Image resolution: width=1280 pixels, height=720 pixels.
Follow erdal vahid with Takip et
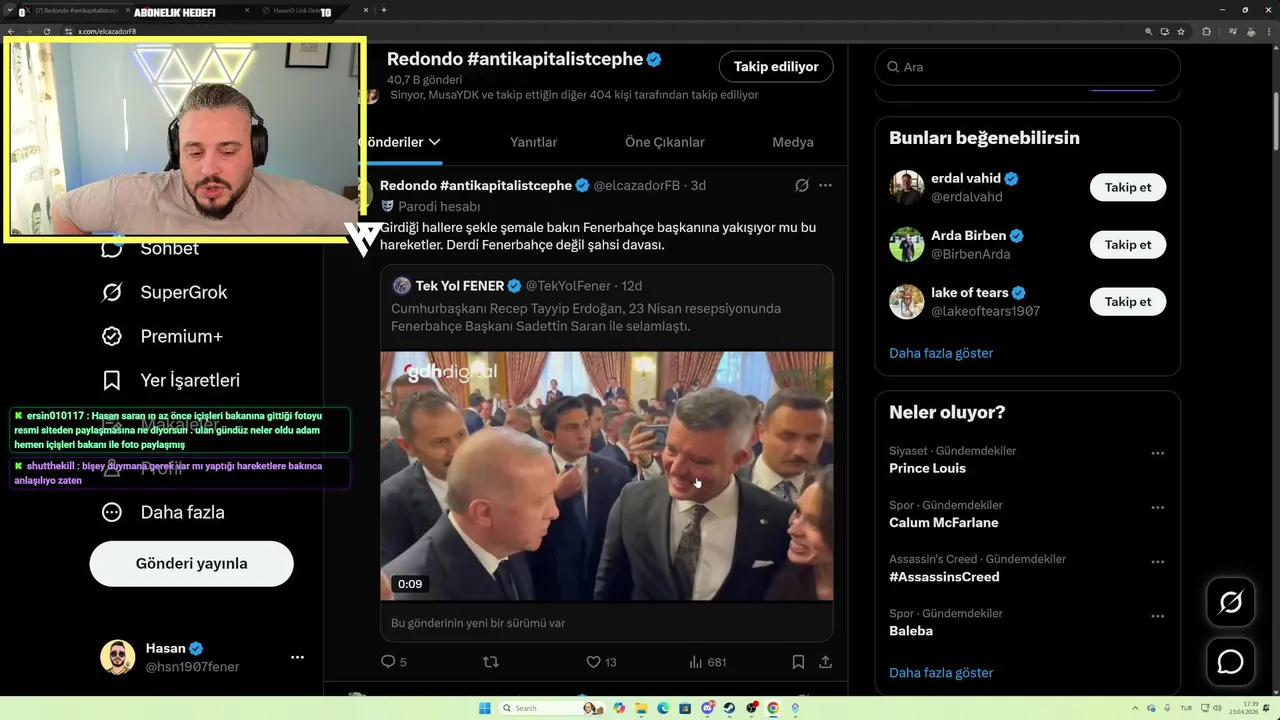point(1128,187)
